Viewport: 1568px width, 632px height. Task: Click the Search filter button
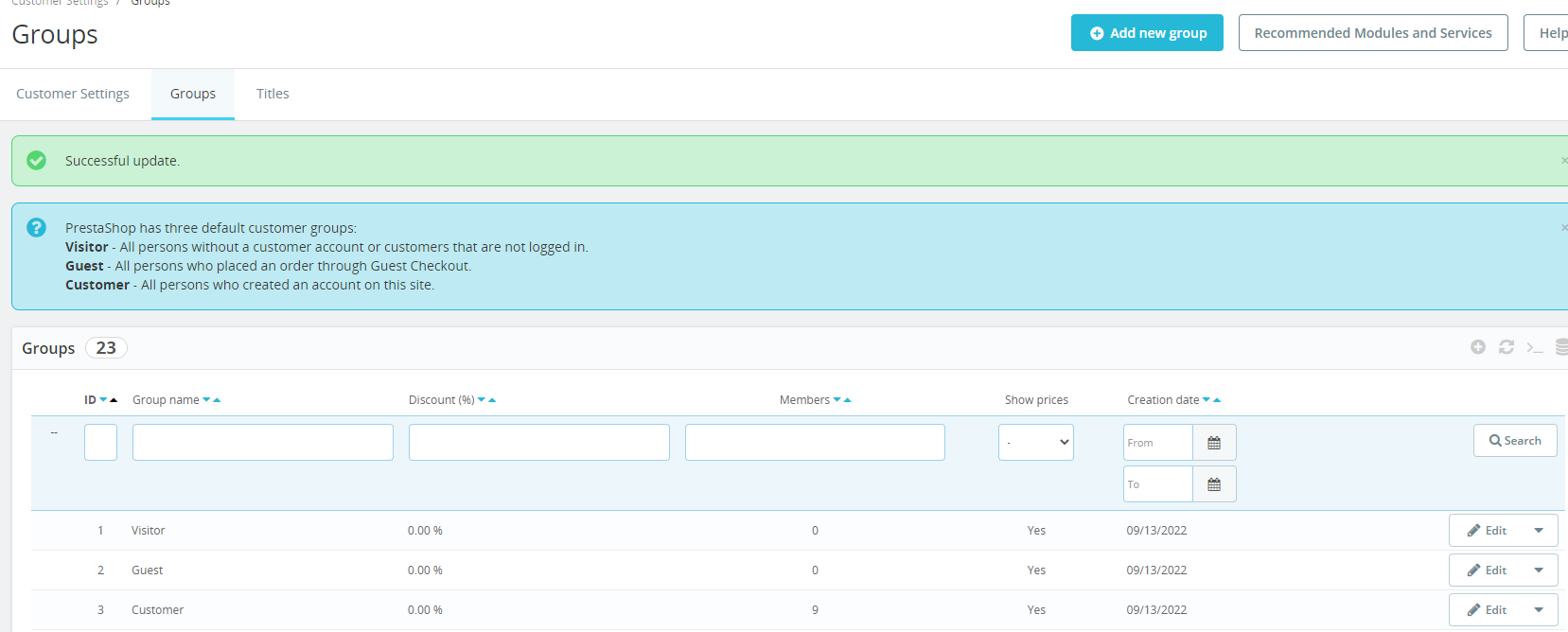1515,441
